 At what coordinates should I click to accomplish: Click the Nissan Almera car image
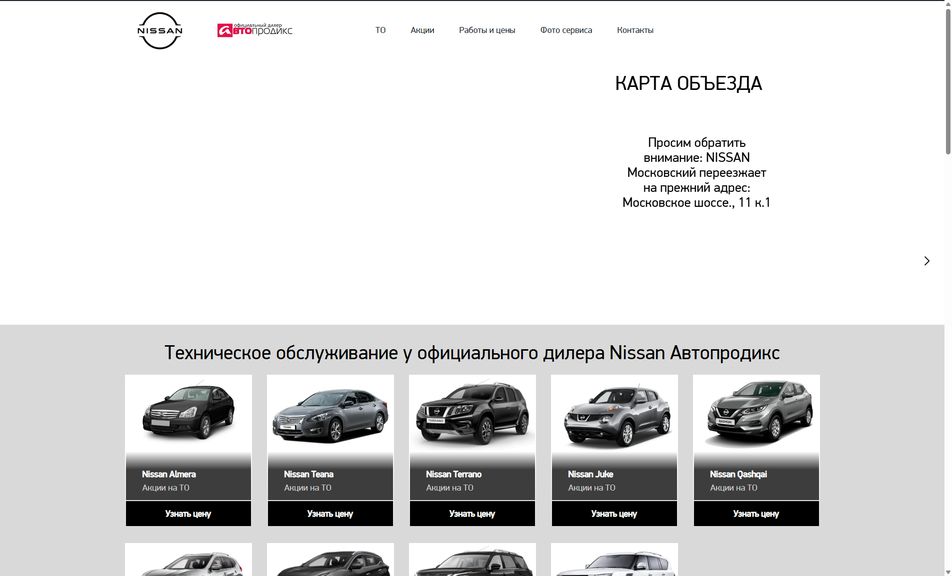[188, 413]
